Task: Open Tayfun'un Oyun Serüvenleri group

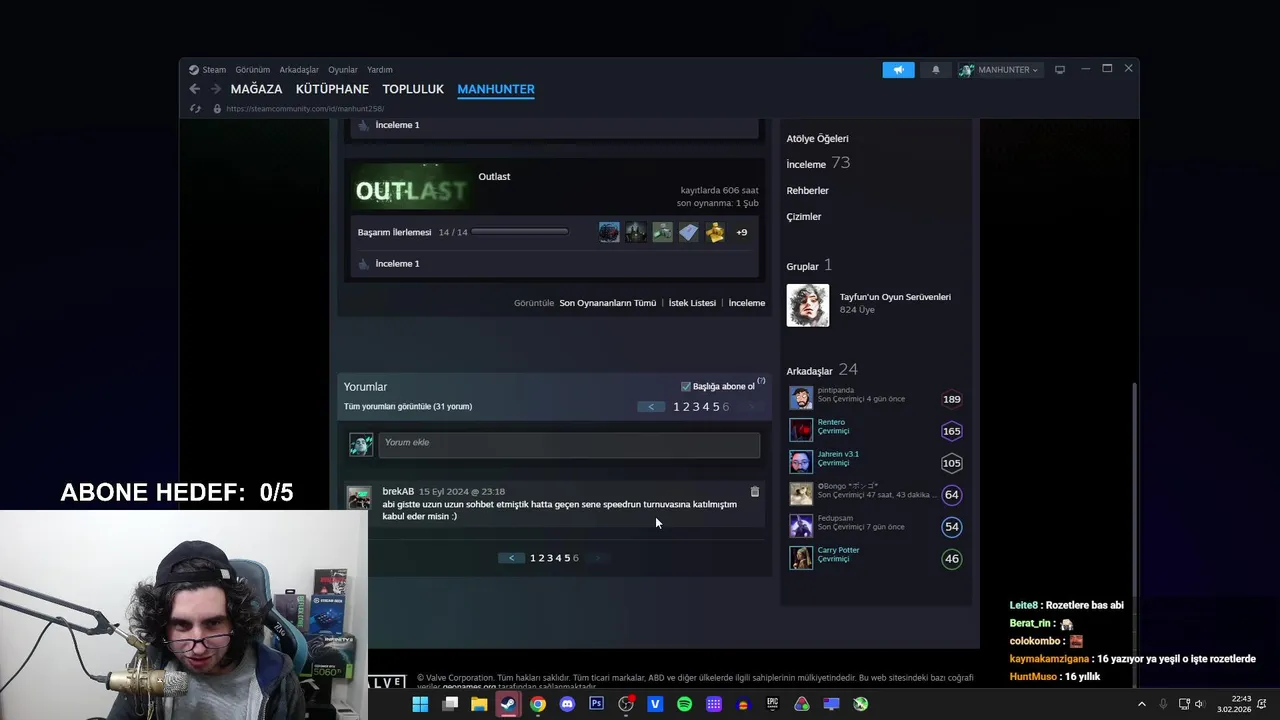Action: point(895,297)
